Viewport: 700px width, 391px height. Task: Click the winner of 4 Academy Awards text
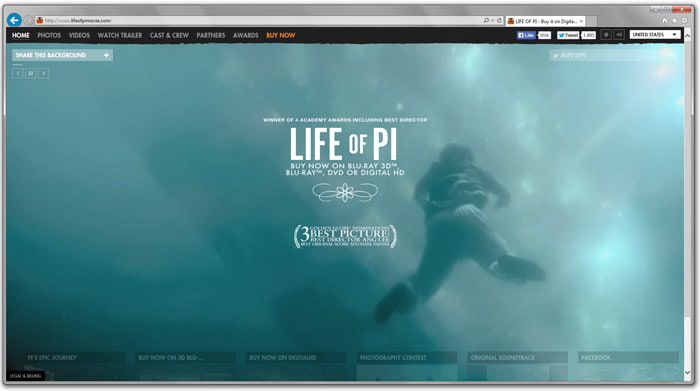(x=345, y=120)
